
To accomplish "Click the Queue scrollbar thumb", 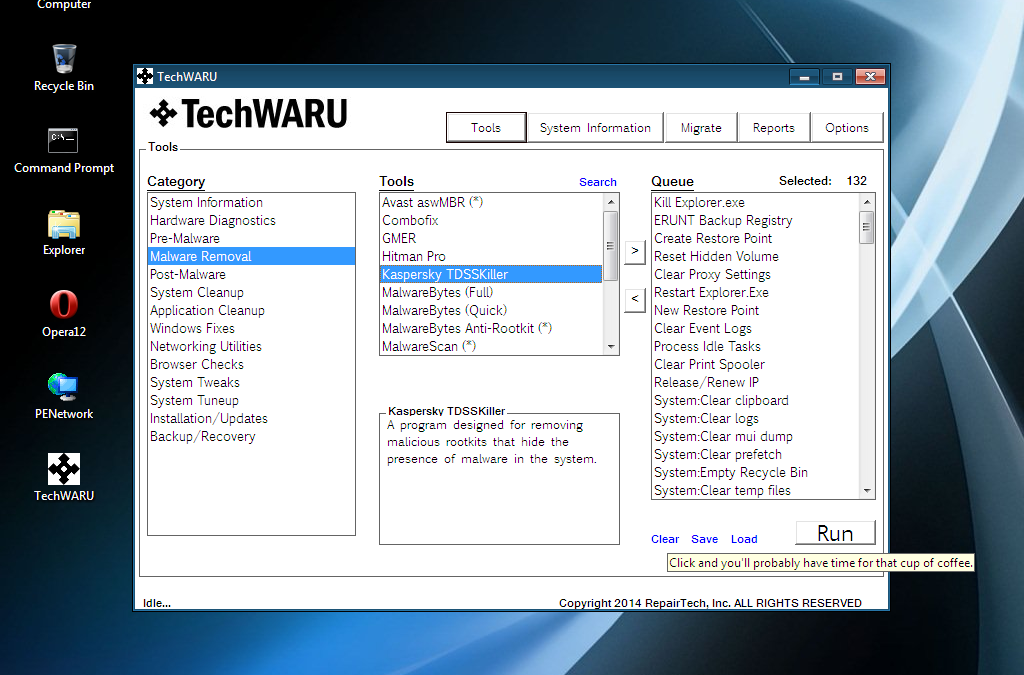I will (x=867, y=227).
